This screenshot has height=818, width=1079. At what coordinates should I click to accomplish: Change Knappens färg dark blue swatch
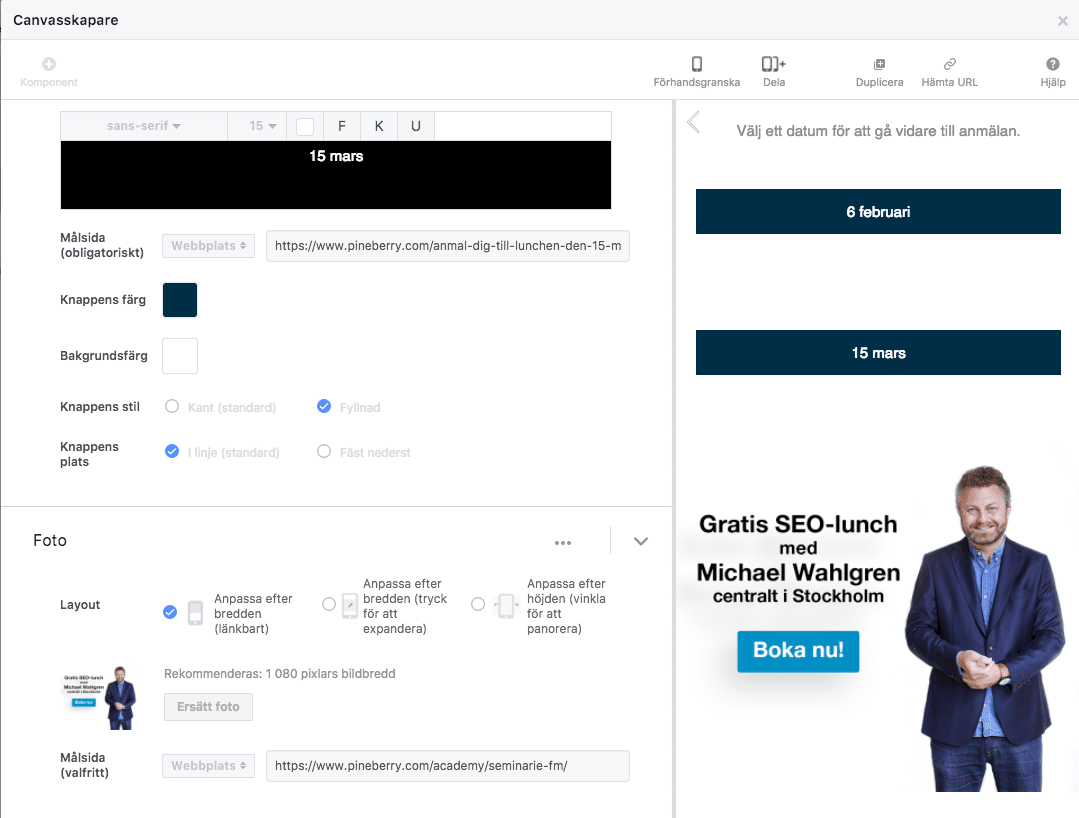[x=180, y=300]
